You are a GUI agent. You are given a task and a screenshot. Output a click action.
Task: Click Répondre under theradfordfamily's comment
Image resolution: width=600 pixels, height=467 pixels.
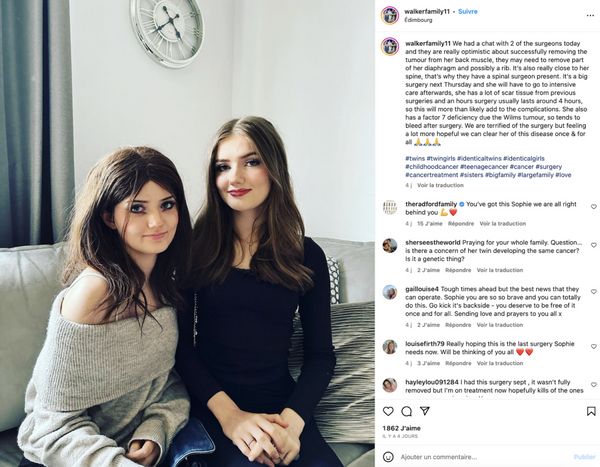pos(461,224)
